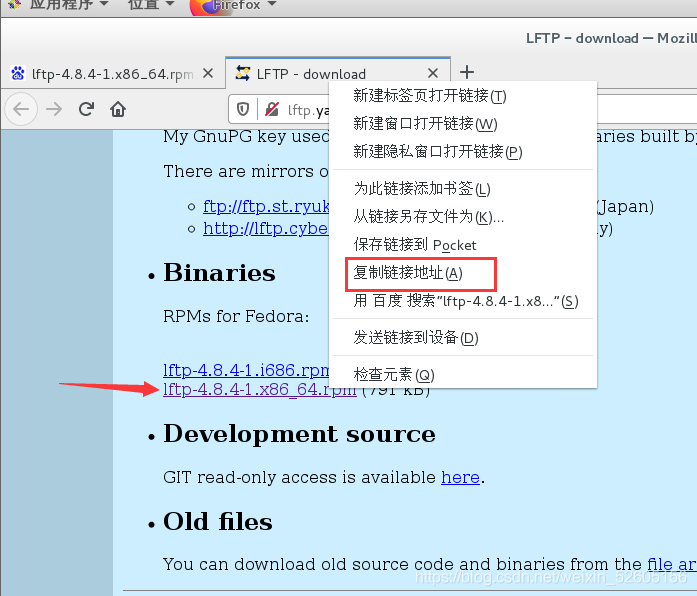Viewport: 697px width, 596px height.
Task: Click the Development source heading
Action: (300, 433)
